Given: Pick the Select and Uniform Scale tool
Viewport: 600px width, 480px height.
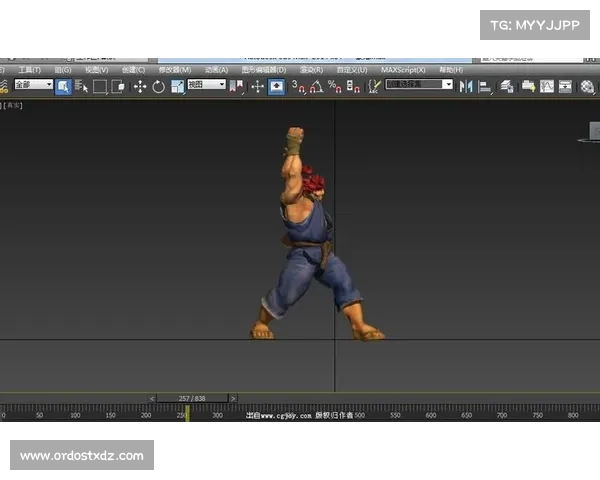Looking at the screenshot, I should (x=177, y=86).
